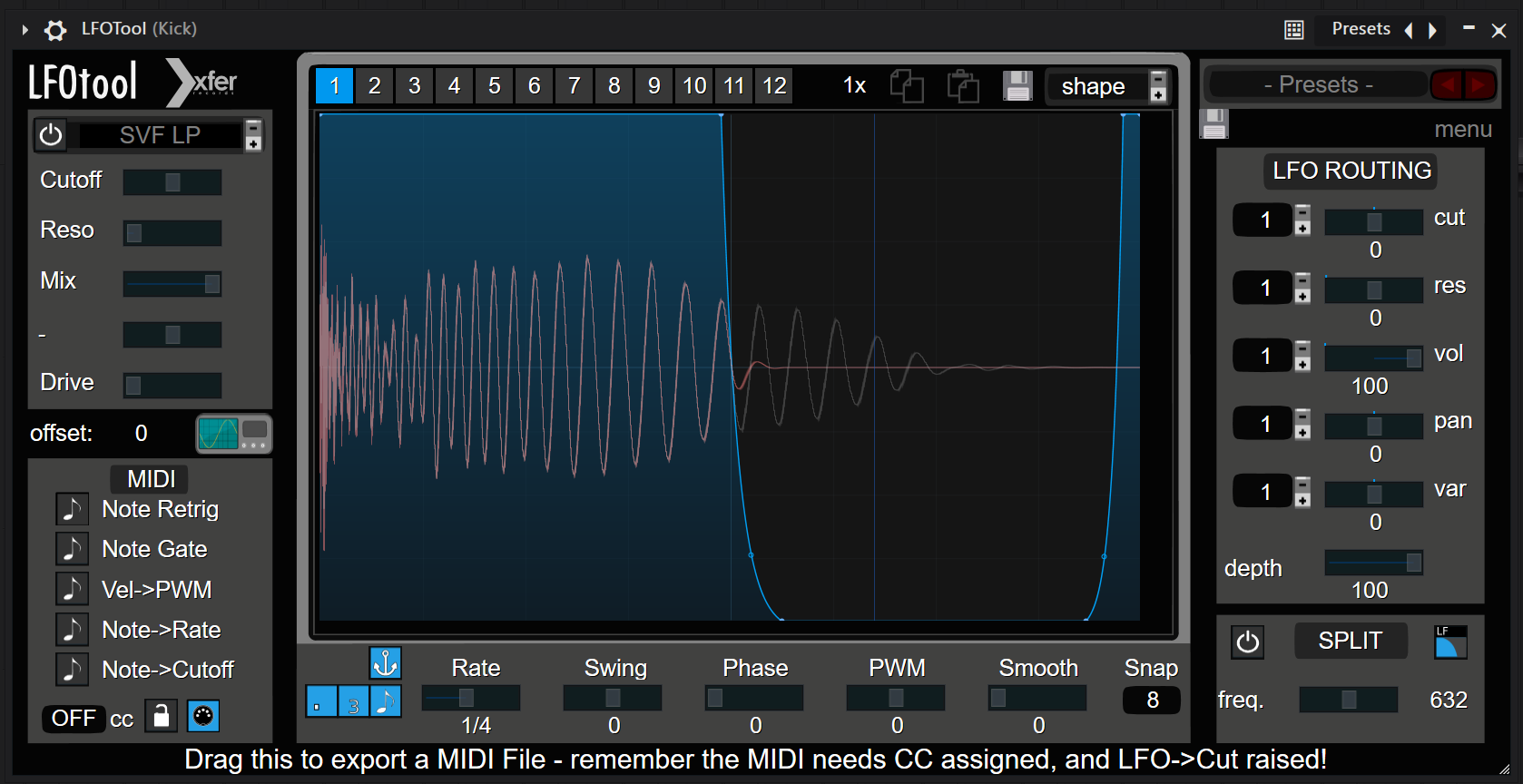Screen dimensions: 1523x784
Task: Toggle the scope waveform display icon
Action: (x=234, y=434)
